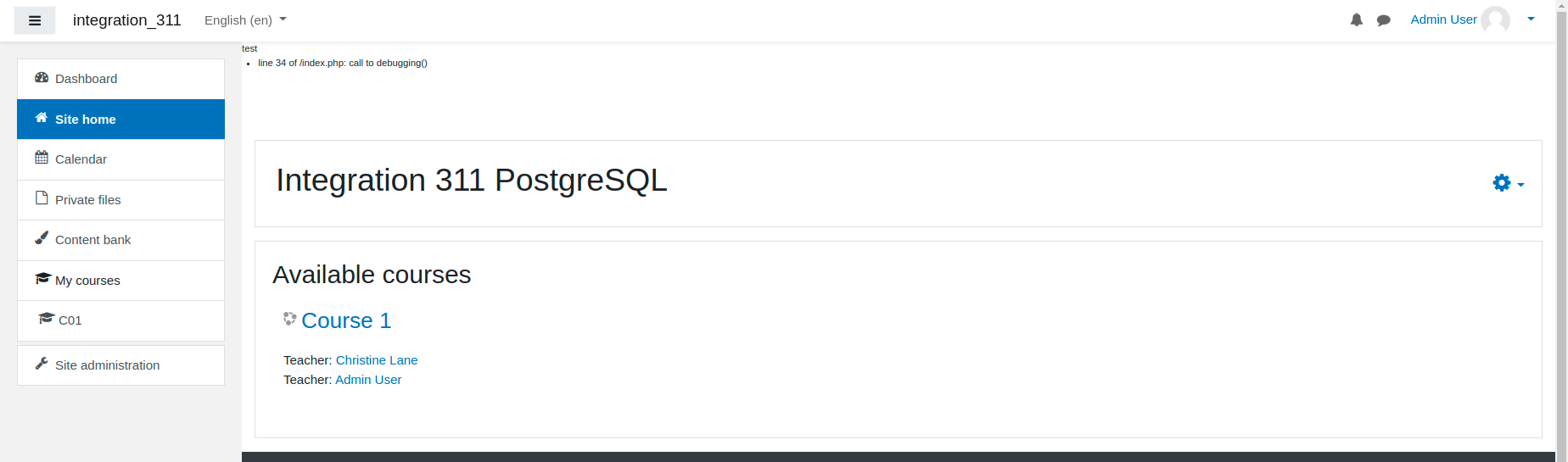Expand the user menu dropdown arrow

[1531, 19]
